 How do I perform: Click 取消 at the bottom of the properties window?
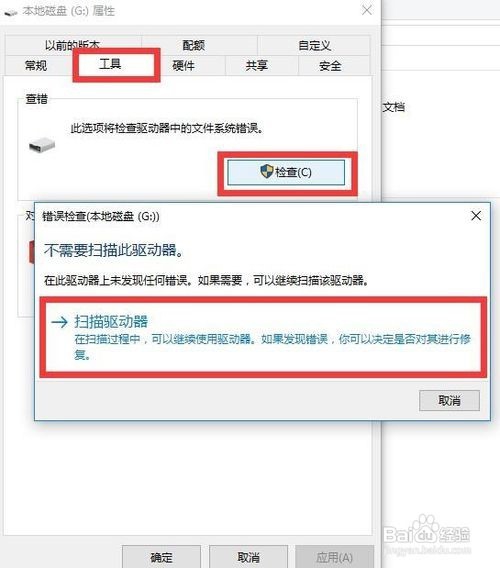click(x=249, y=556)
